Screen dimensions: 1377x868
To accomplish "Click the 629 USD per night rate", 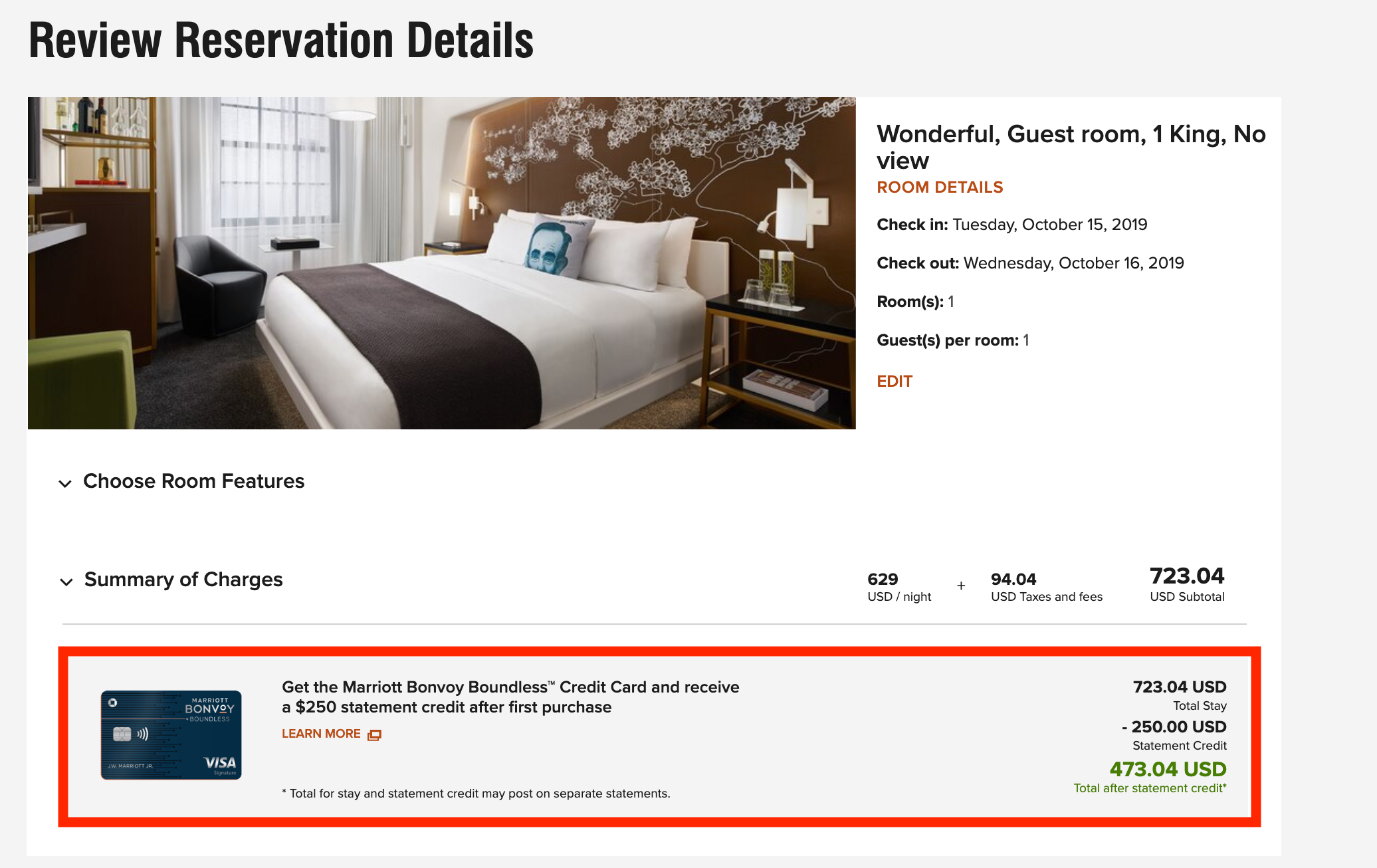I will 883,580.
